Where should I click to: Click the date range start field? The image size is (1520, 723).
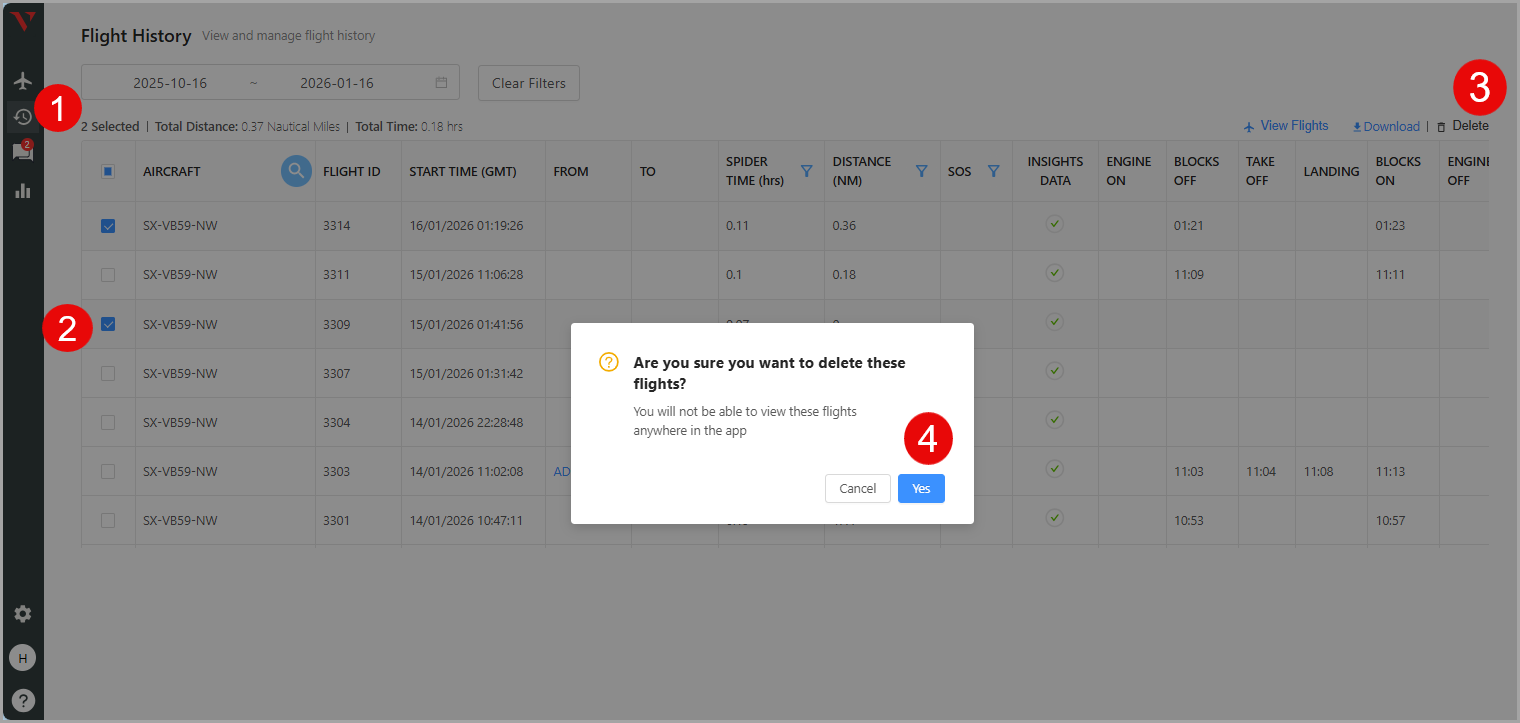[x=170, y=83]
